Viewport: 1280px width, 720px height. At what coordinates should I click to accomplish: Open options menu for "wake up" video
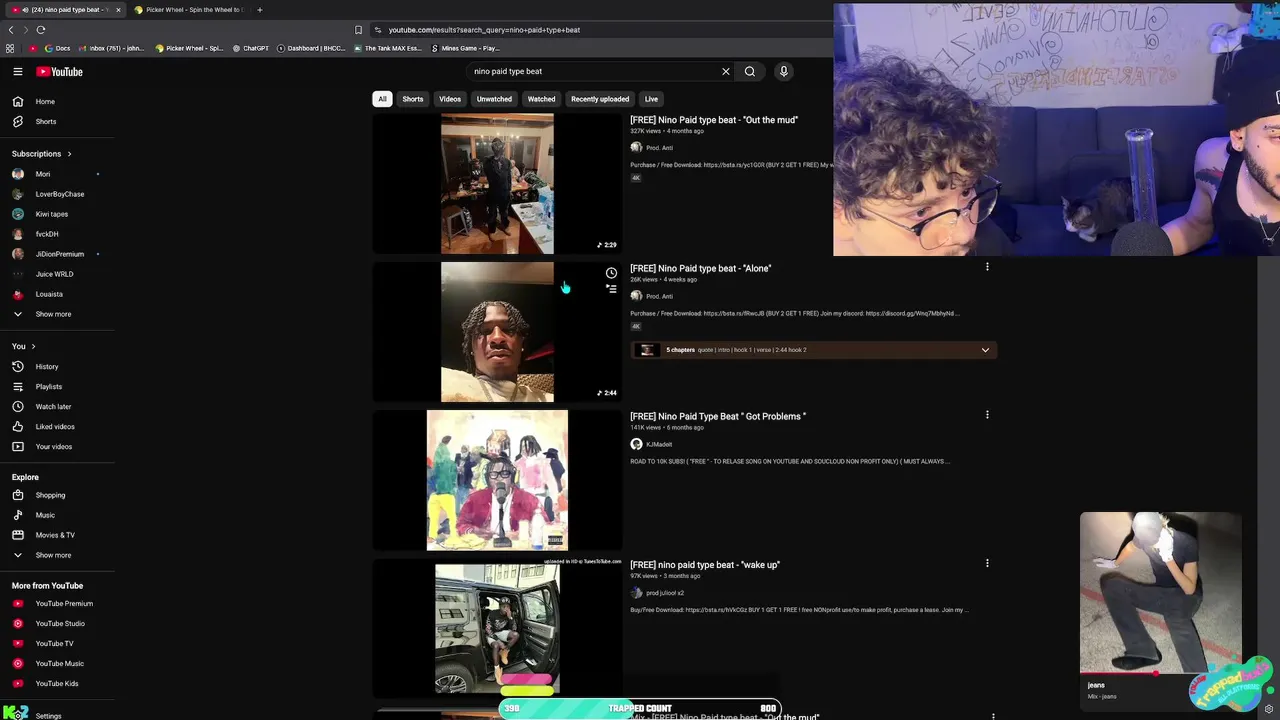(x=987, y=563)
